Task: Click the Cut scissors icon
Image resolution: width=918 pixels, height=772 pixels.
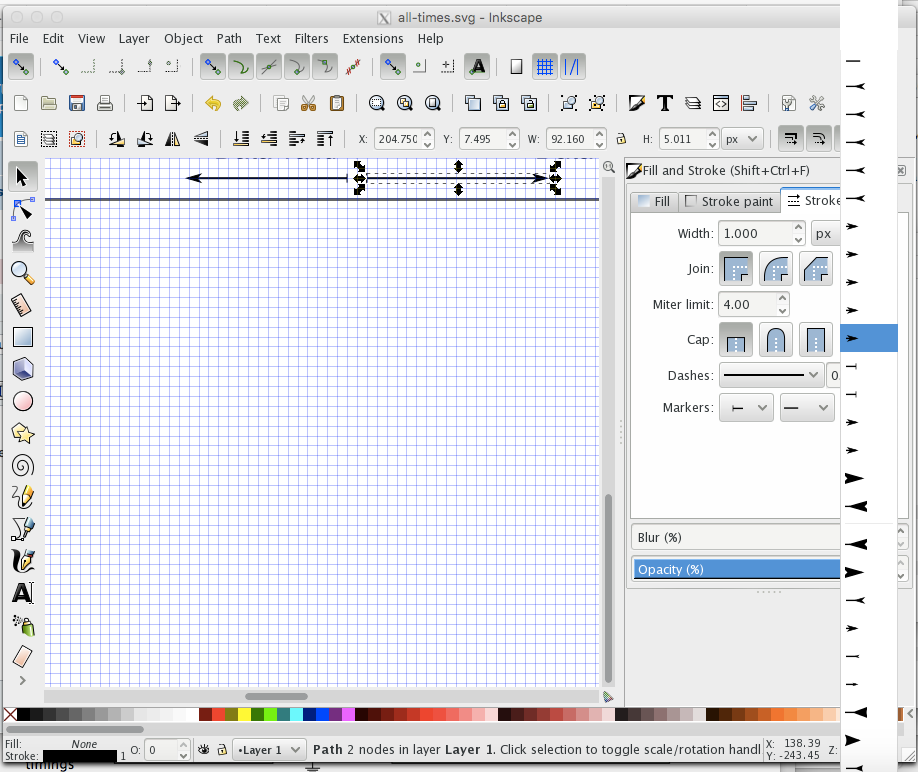Action: tap(308, 103)
